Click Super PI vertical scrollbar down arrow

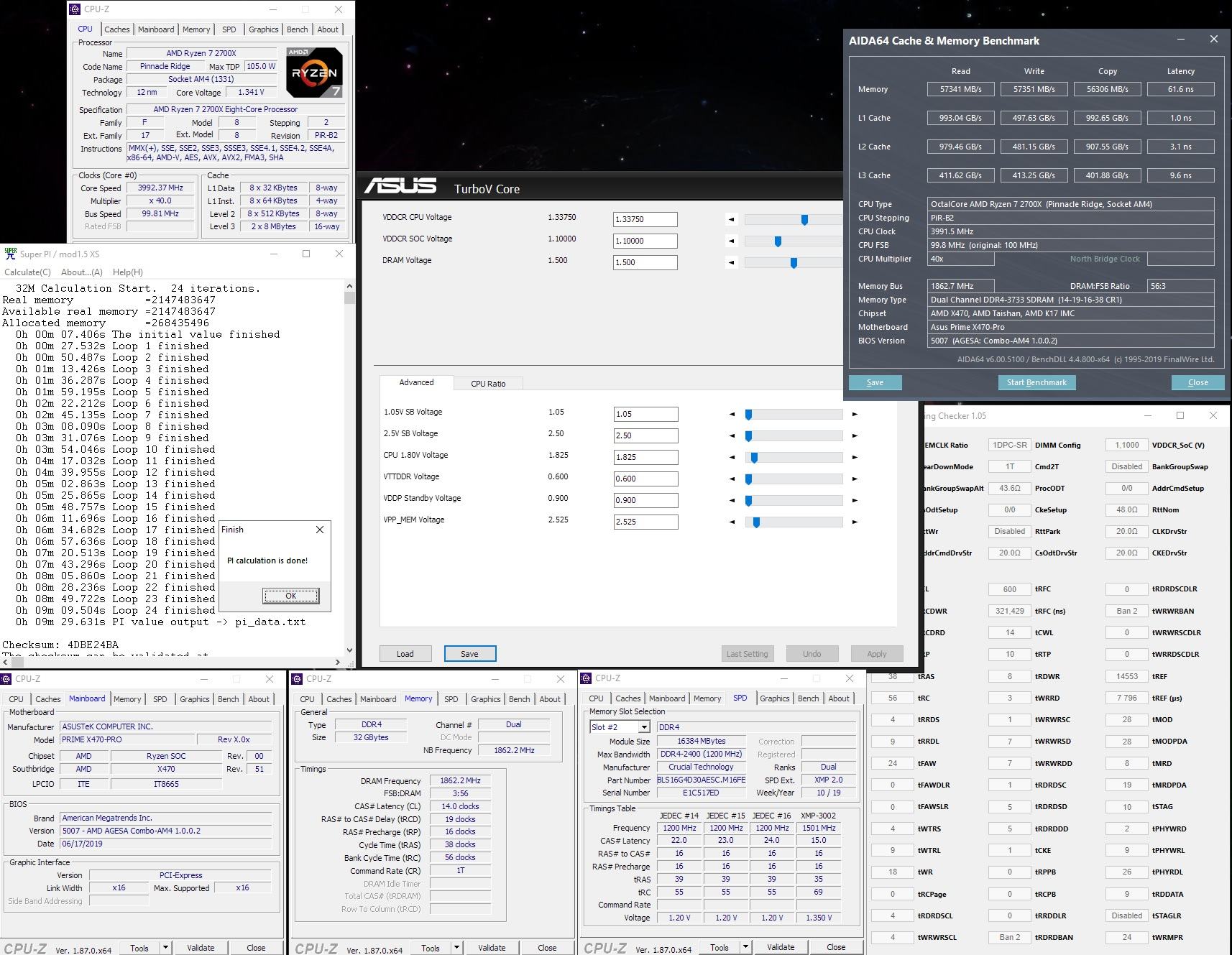point(349,650)
